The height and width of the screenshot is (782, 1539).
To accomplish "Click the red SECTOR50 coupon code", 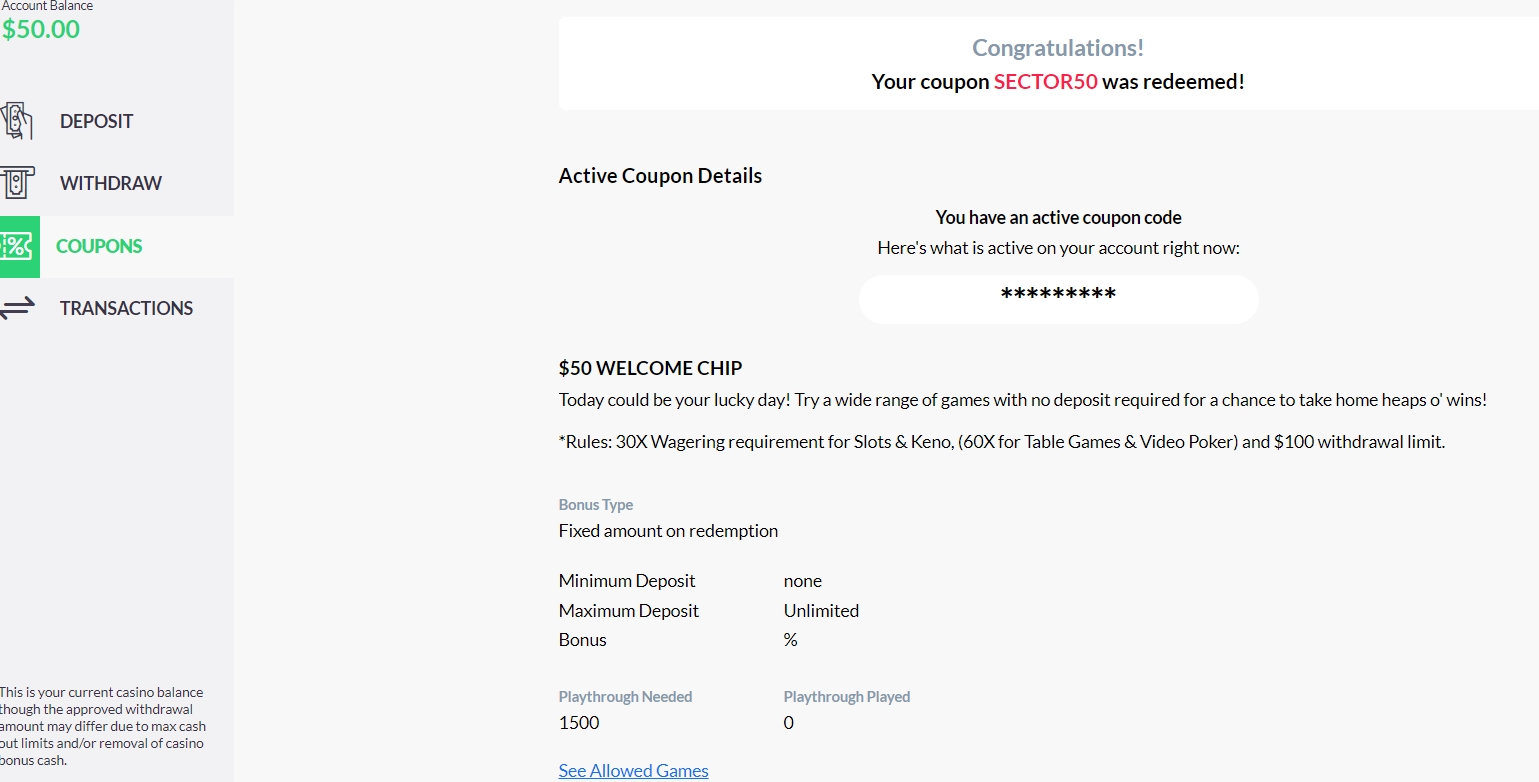I will pyautogui.click(x=1045, y=82).
